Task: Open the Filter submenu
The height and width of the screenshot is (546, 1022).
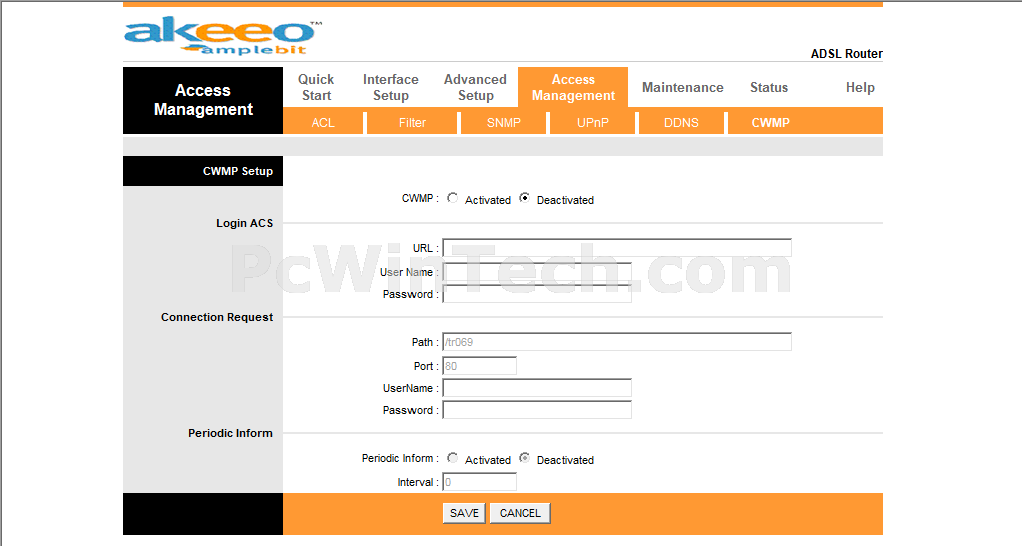Action: point(412,122)
